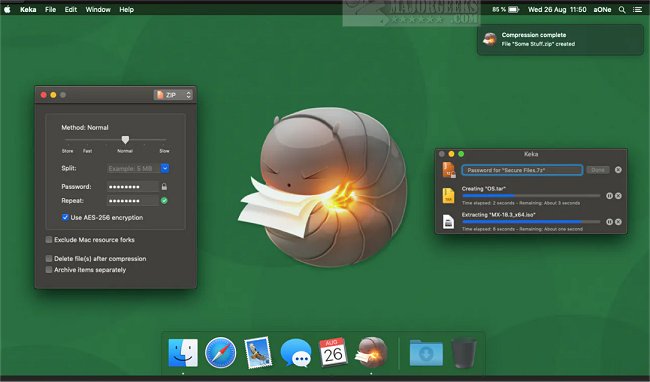
Task: Open the Downloads folder in the Dock
Action: coord(426,353)
